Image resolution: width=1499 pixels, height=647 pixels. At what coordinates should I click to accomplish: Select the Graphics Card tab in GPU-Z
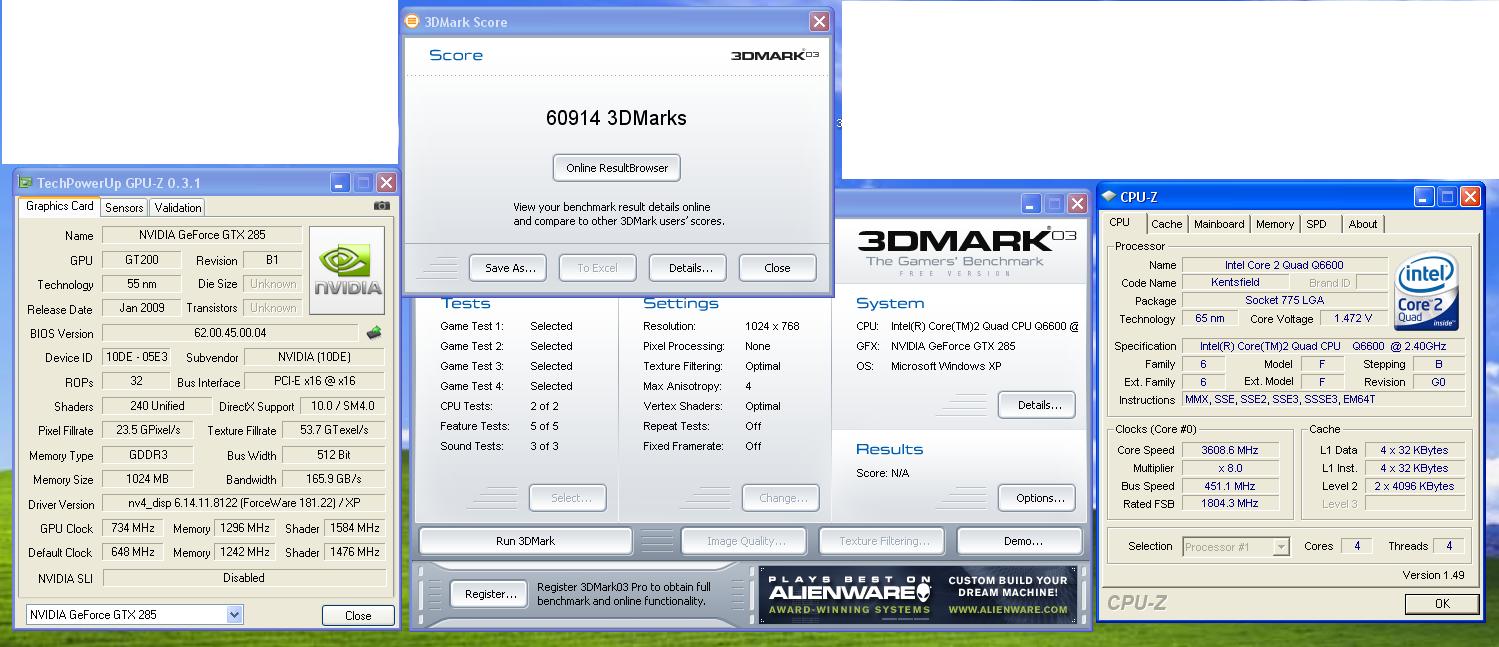(59, 206)
